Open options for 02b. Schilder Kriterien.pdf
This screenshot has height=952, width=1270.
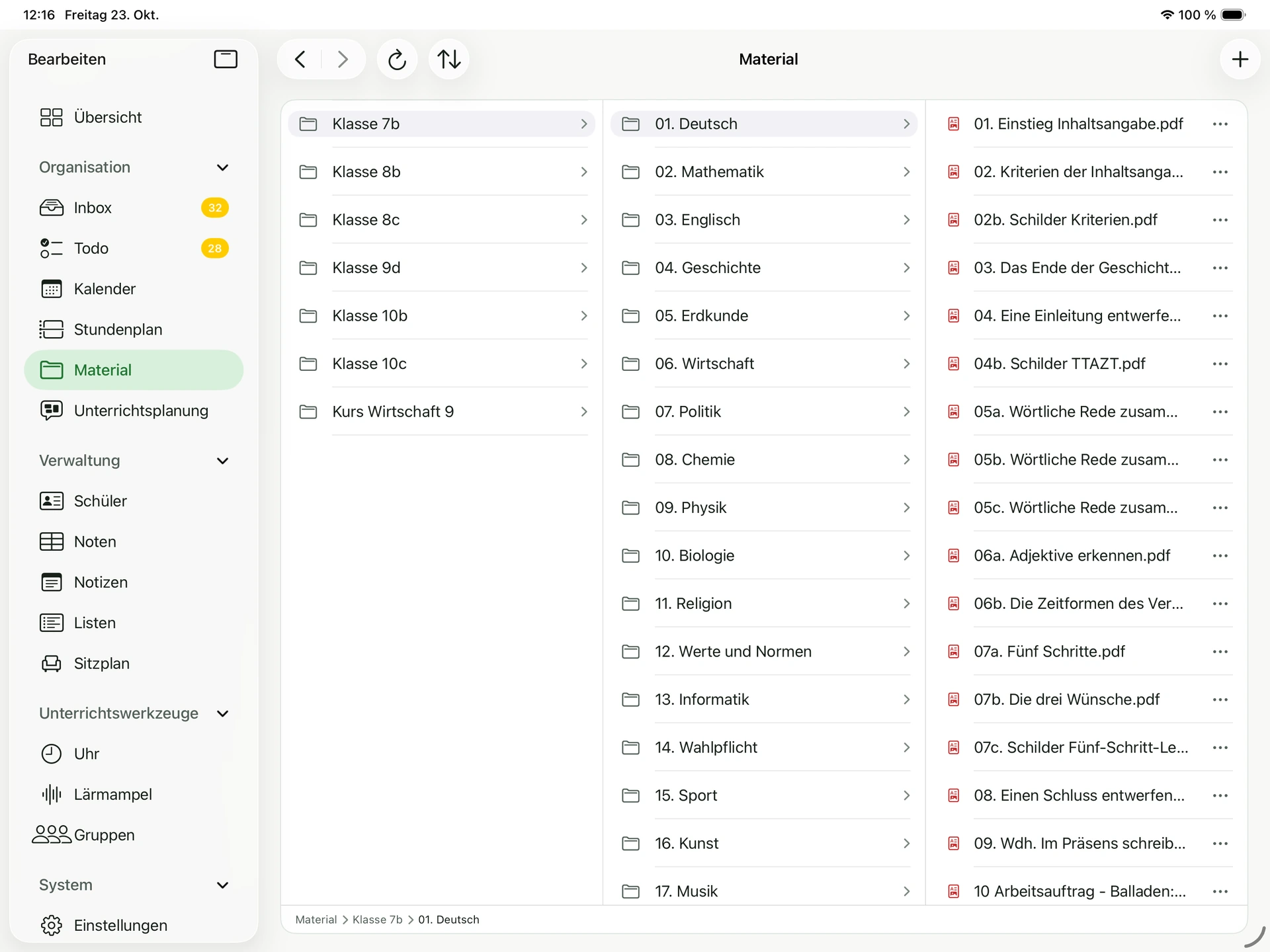coord(1220,219)
